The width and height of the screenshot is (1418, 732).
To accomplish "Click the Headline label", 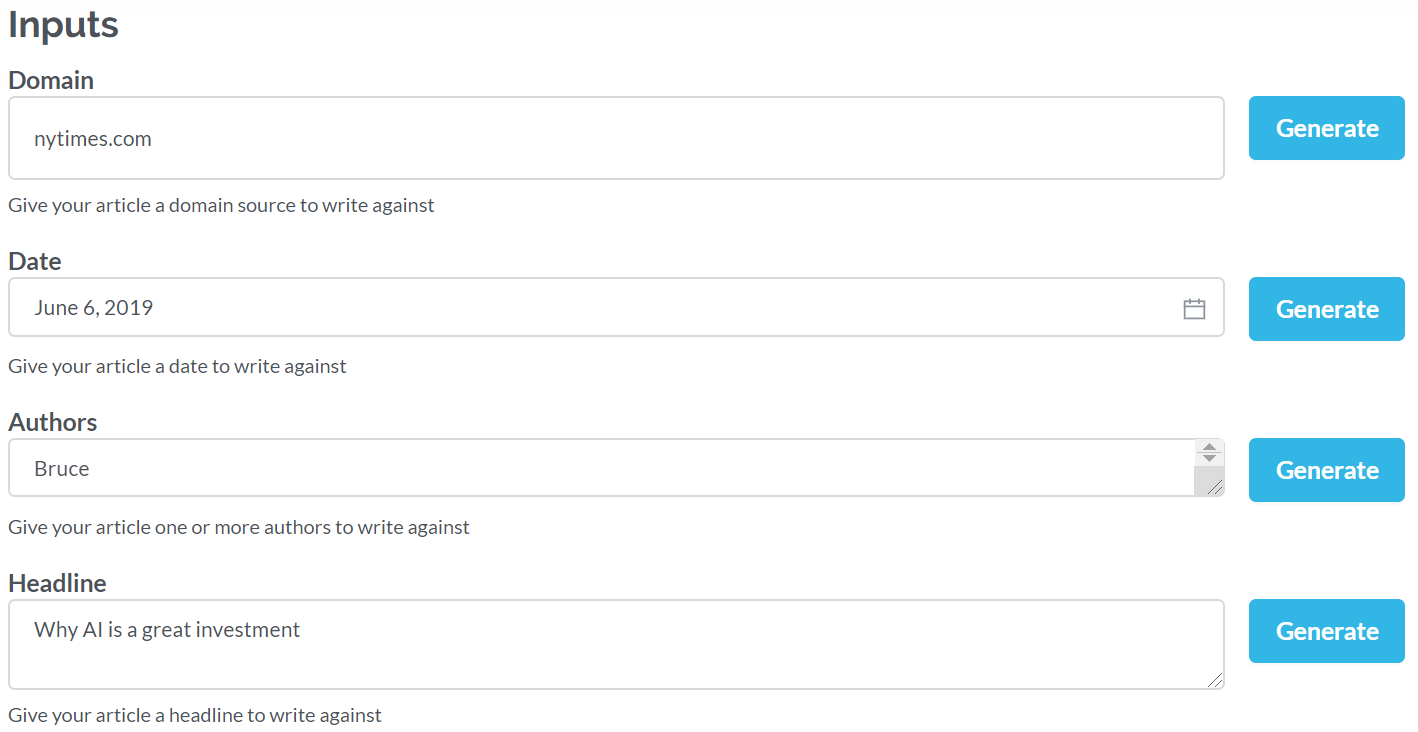I will [57, 583].
